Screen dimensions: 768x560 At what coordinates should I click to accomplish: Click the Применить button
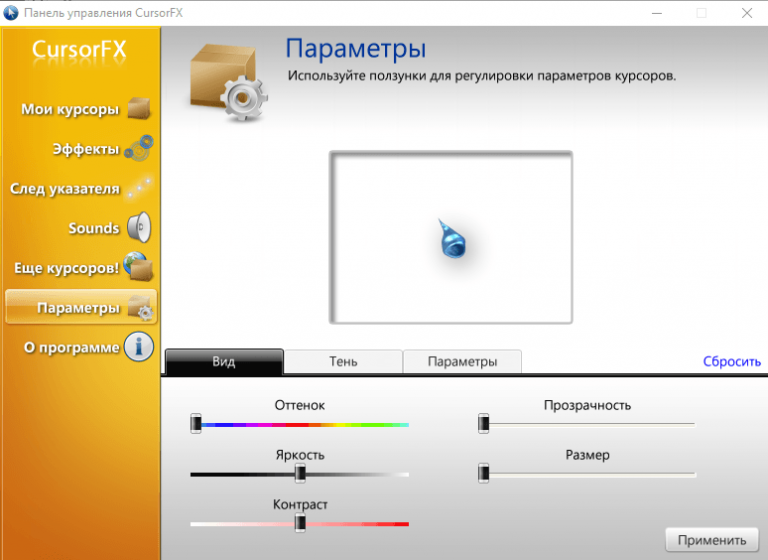711,540
